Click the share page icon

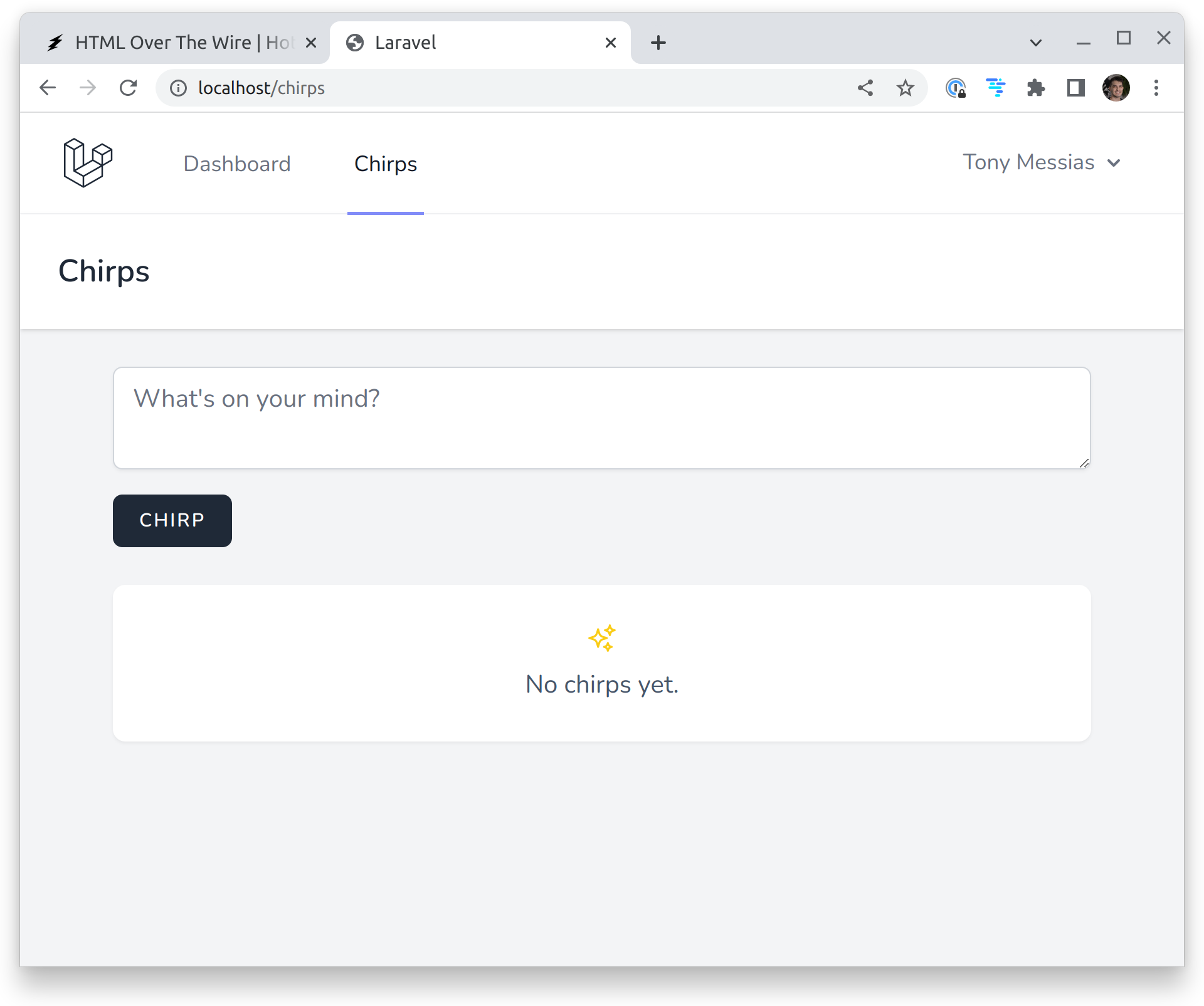pos(865,88)
